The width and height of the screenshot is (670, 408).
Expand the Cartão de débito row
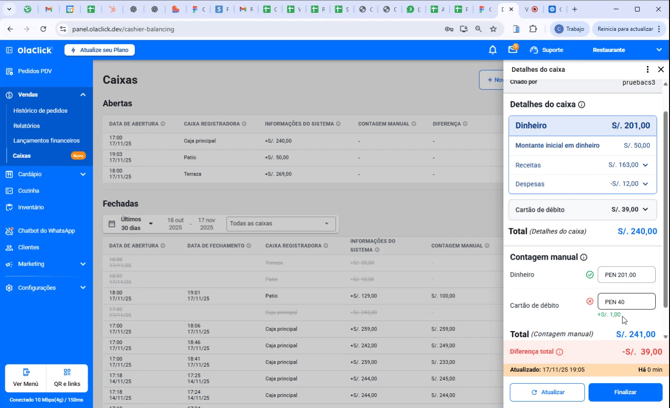[582, 210]
